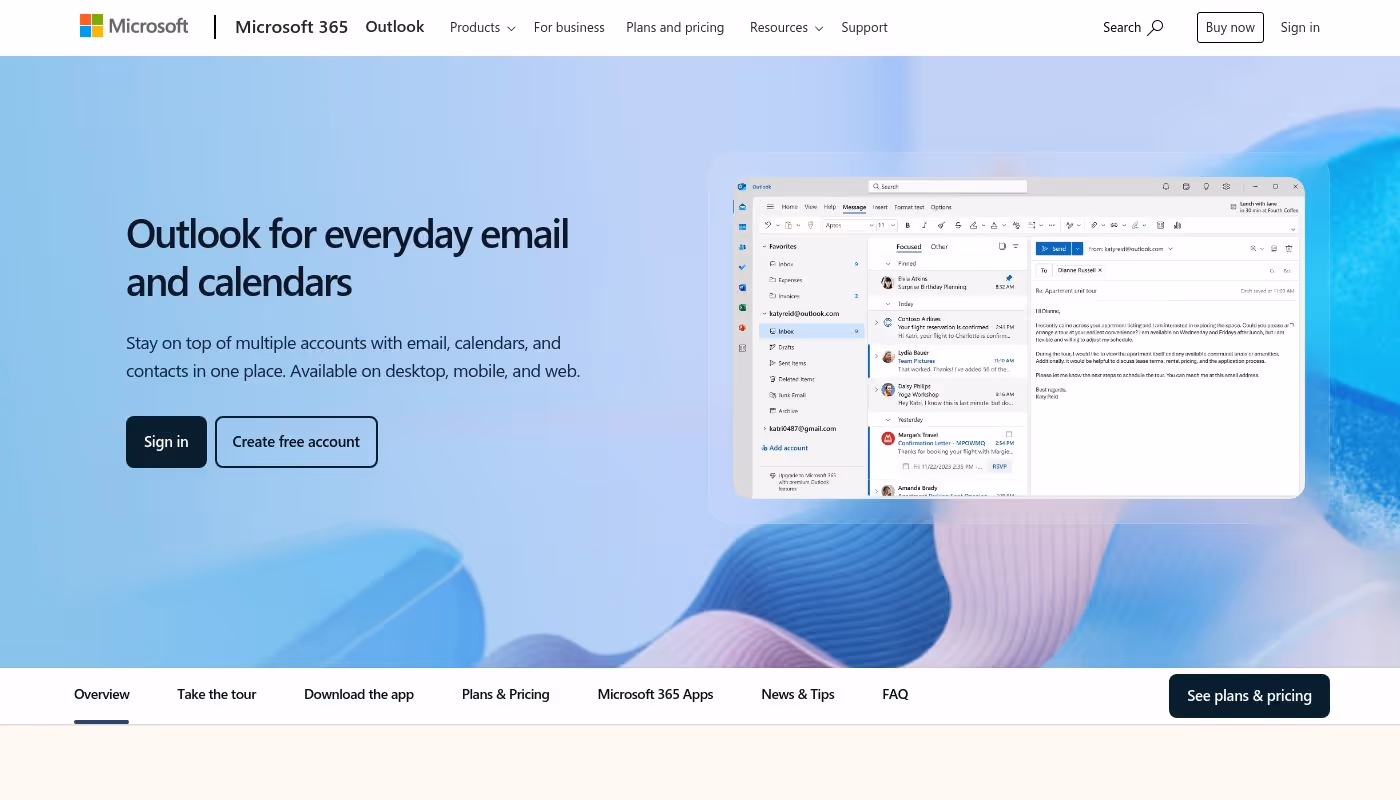This screenshot has height=800, width=1400.
Task: Open the Products dropdown in the navigation
Action: 482,27
